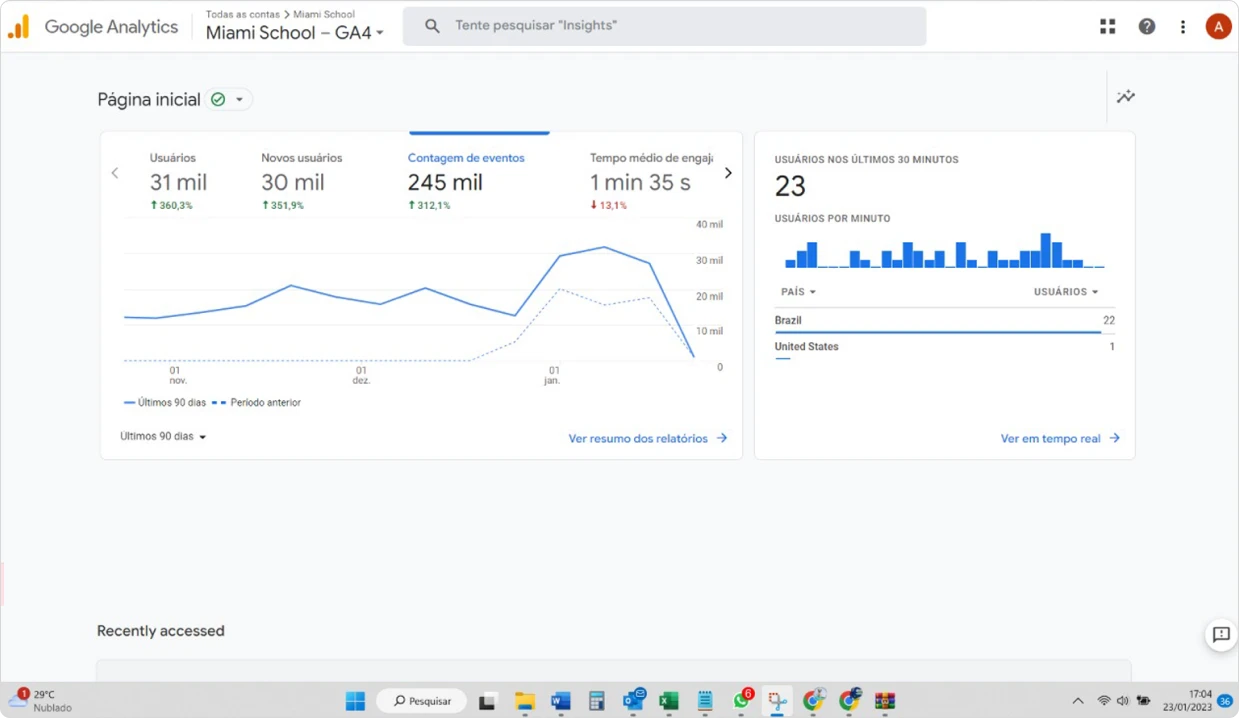Open the Google apps grid icon
The image size is (1239, 718).
click(1107, 27)
